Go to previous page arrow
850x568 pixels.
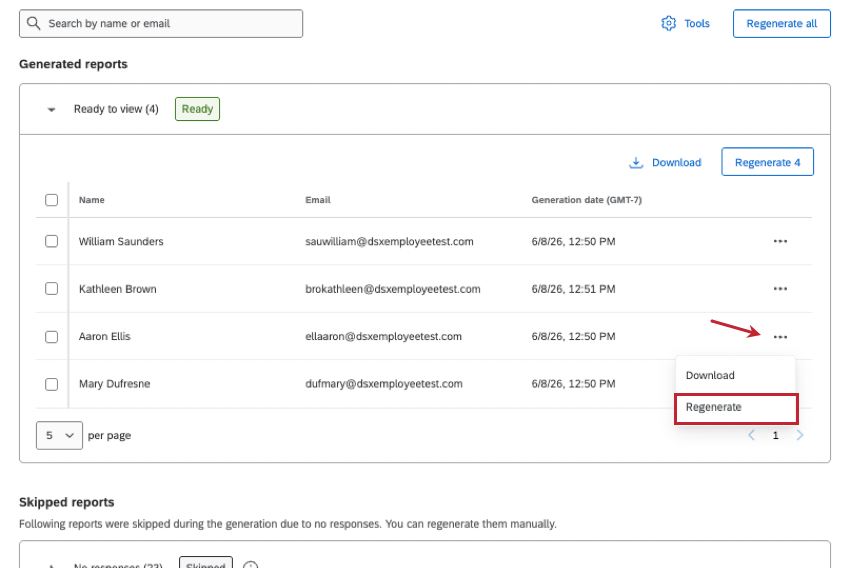[x=751, y=435]
